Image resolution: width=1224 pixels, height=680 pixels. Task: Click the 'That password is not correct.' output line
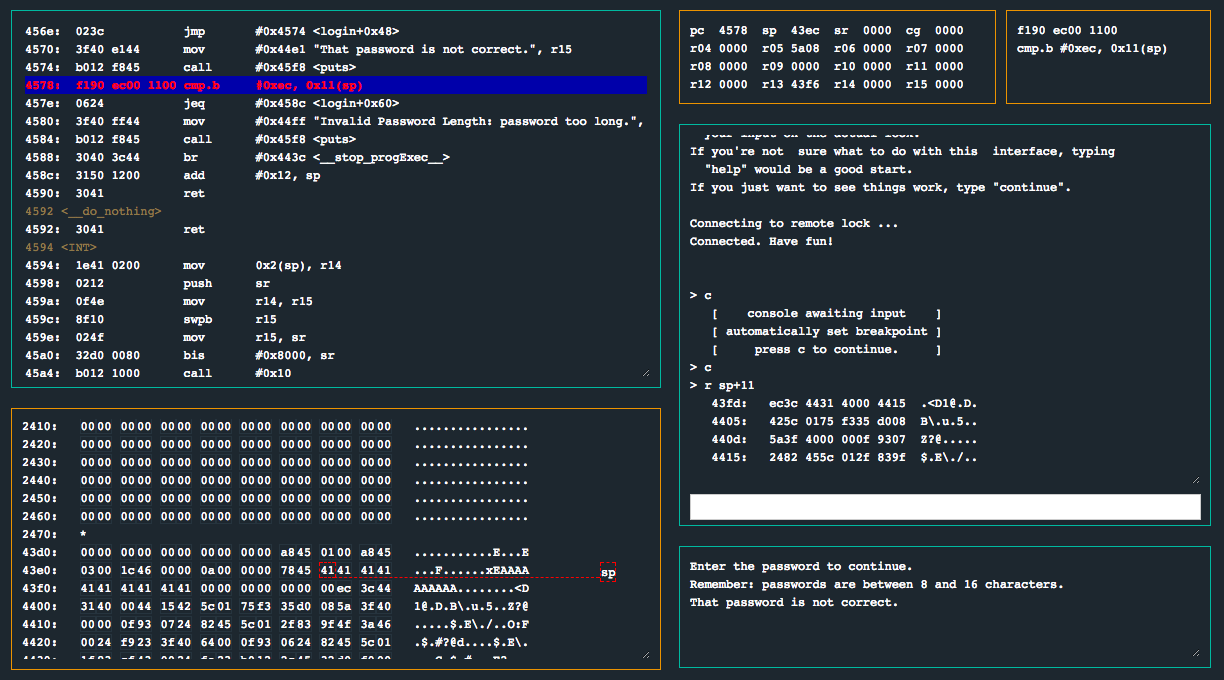[793, 602]
